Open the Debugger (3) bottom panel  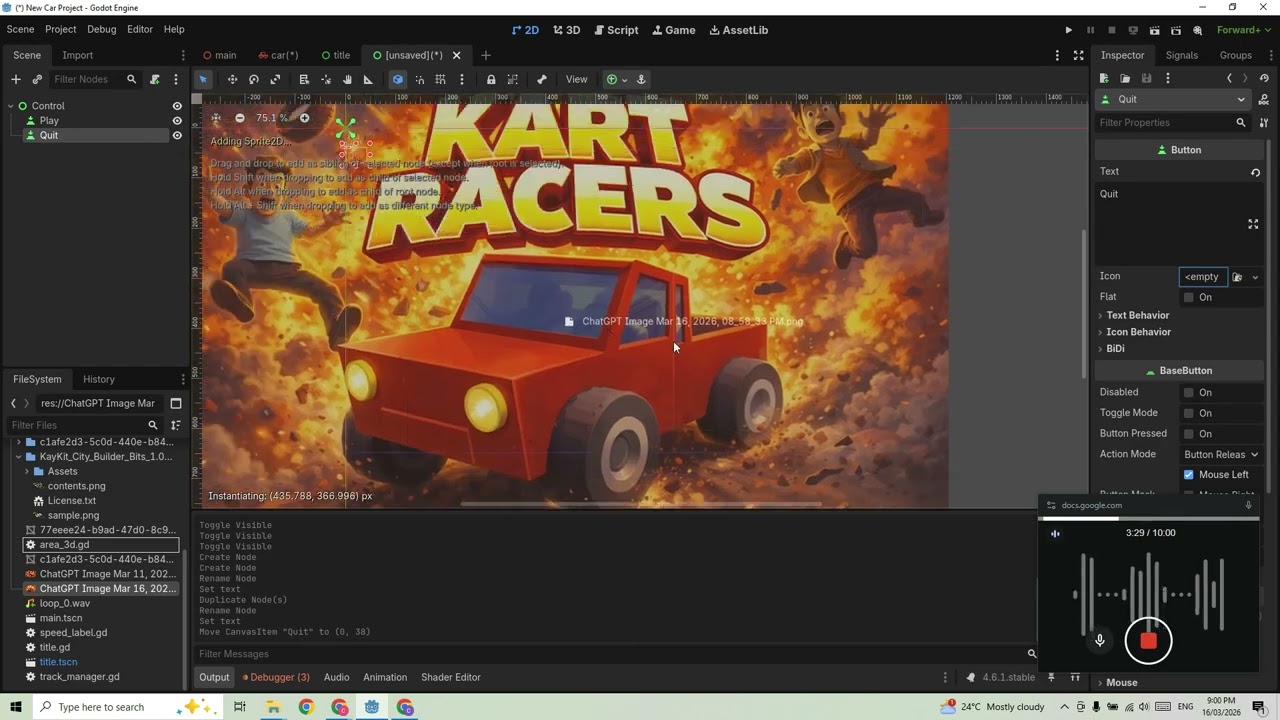point(276,677)
